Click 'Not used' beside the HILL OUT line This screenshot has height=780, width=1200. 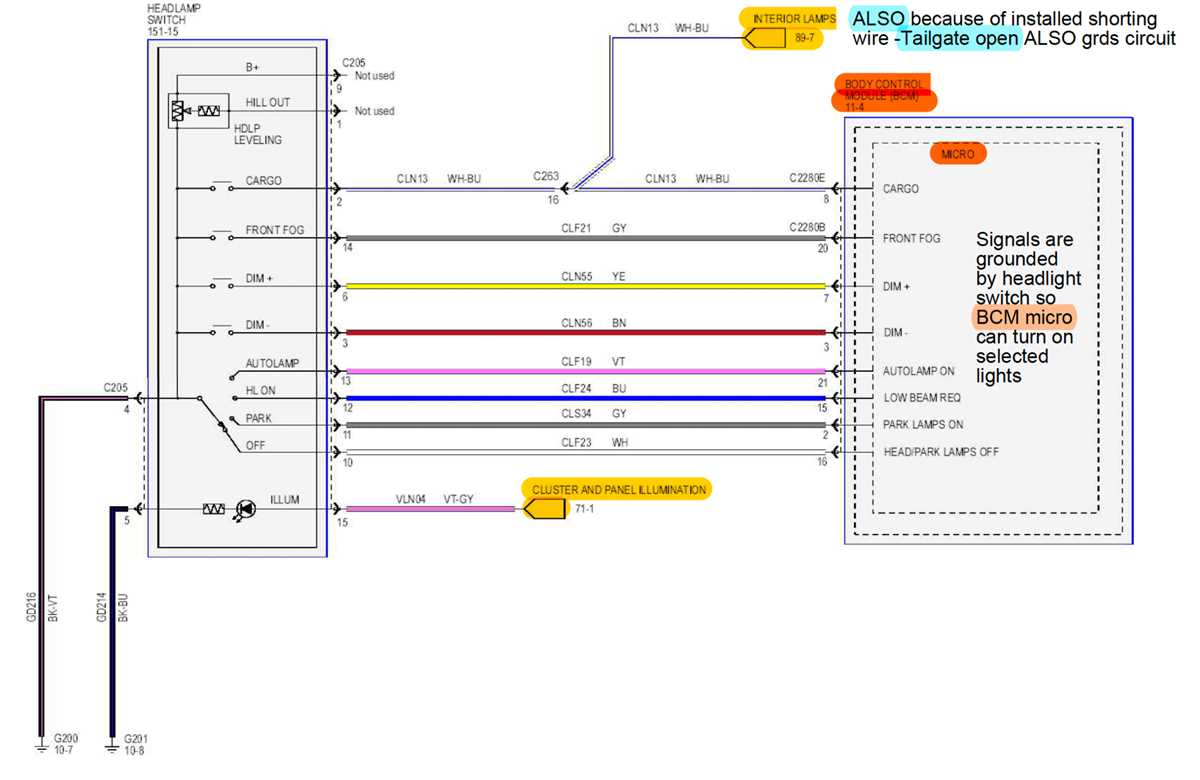(x=375, y=111)
